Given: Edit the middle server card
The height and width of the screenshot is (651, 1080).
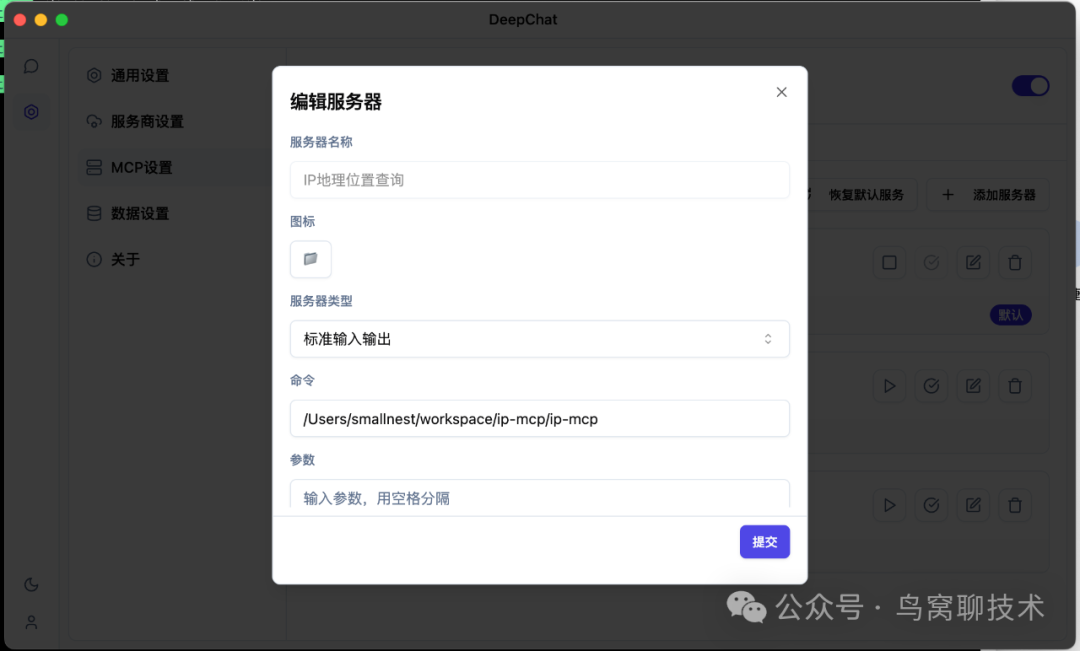Looking at the screenshot, I should 973,386.
